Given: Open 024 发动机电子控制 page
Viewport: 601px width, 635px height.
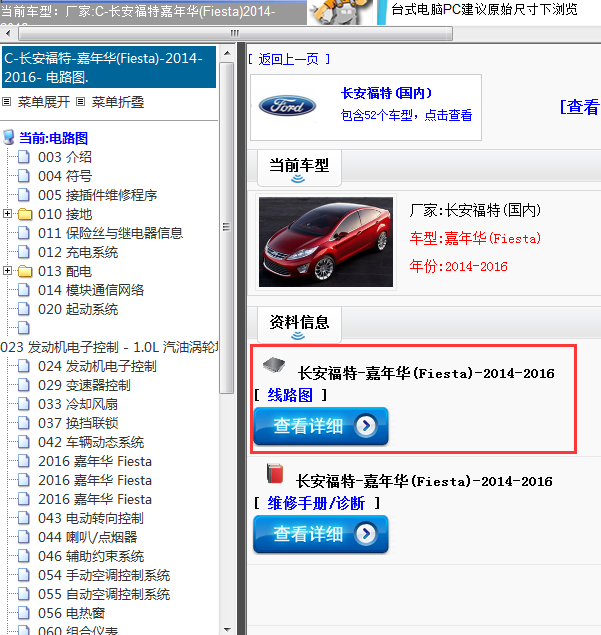Looking at the screenshot, I should click(97, 366).
